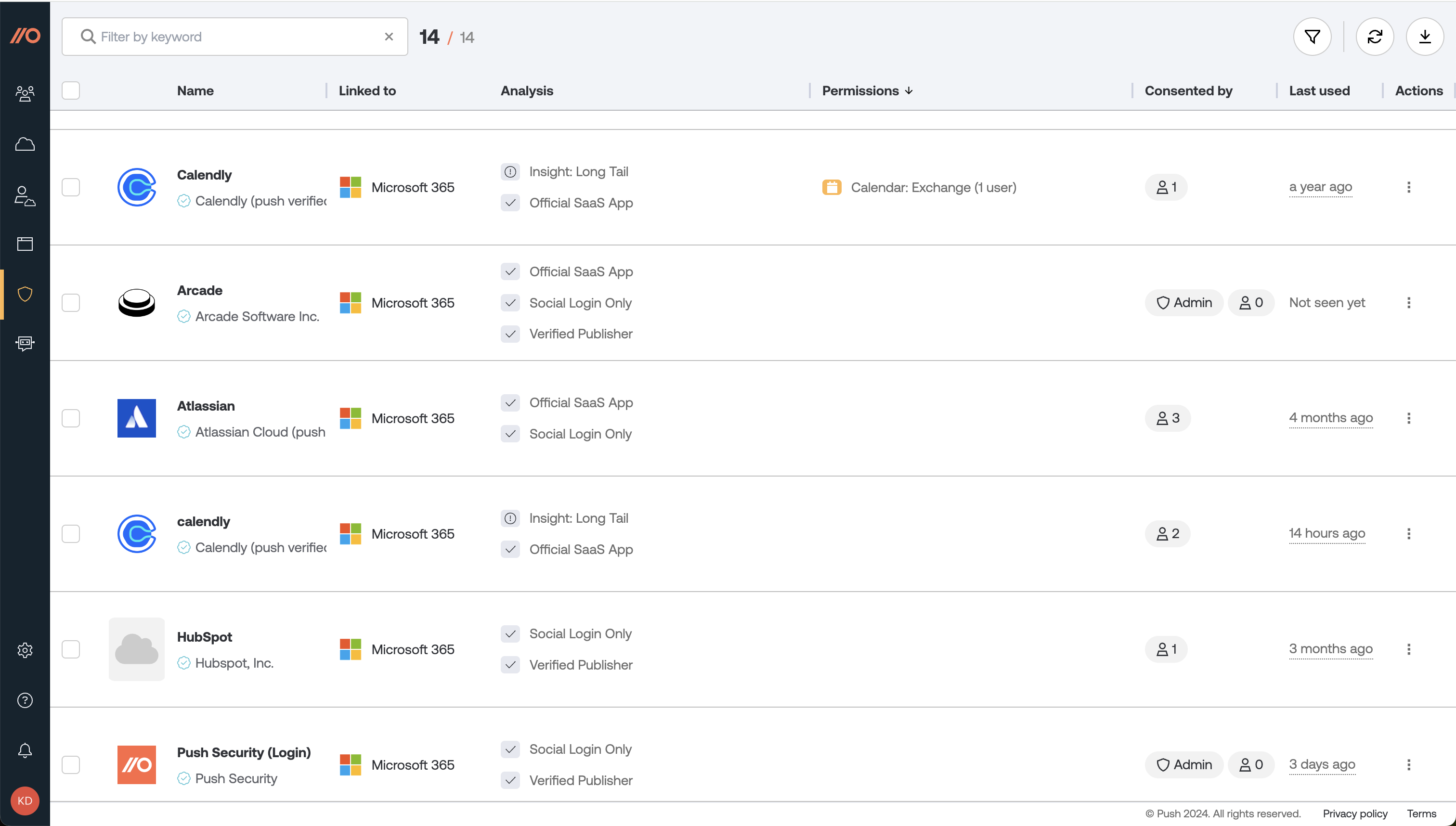Click Insight: Long Tail icon for Calendly
Image resolution: width=1456 pixels, height=826 pixels.
tap(510, 172)
